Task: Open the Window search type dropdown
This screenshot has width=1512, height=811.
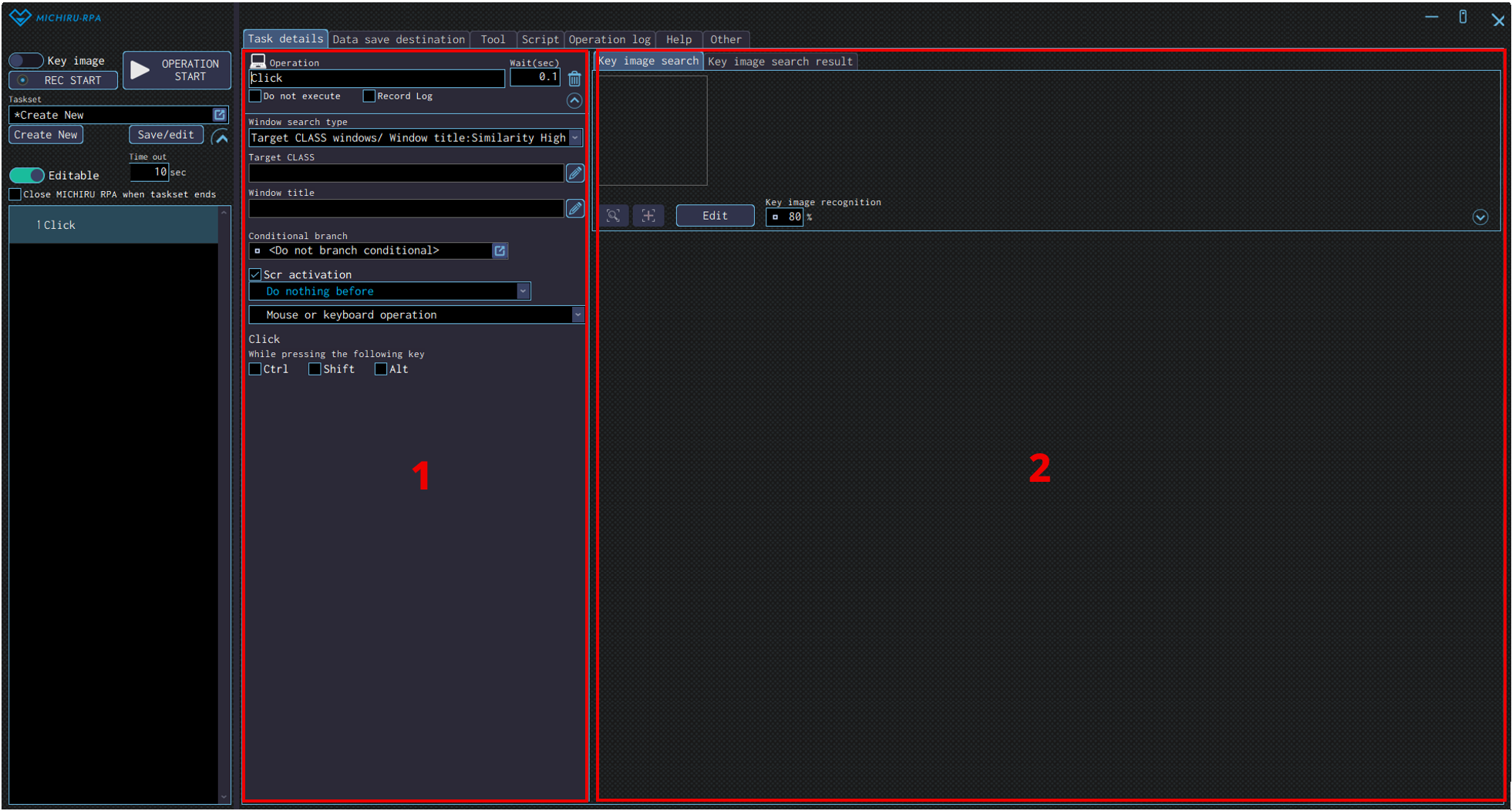Action: [x=575, y=138]
